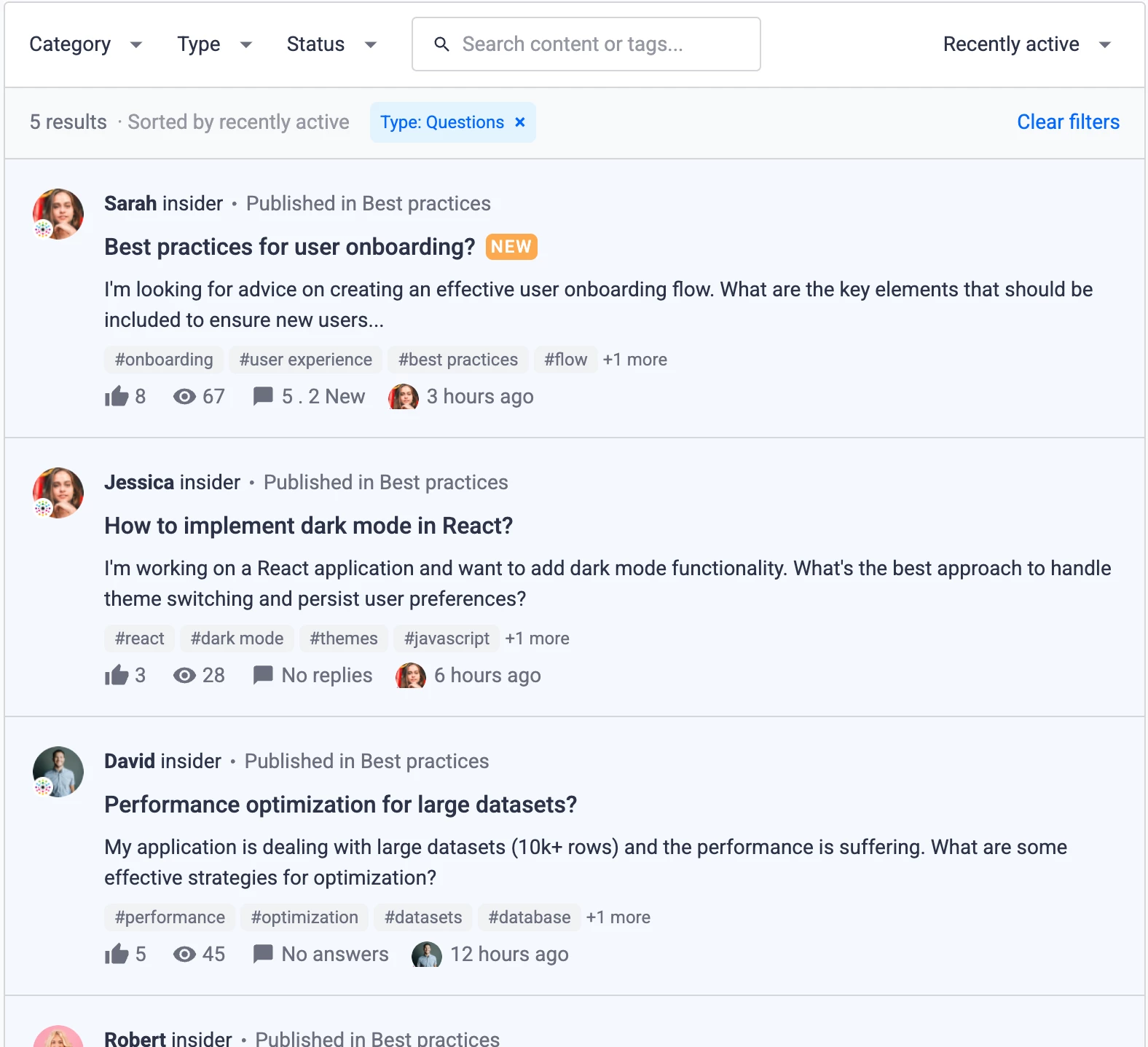This screenshot has width=1148, height=1047.
Task: Like the user onboarding post thumbs-up
Action: point(117,396)
